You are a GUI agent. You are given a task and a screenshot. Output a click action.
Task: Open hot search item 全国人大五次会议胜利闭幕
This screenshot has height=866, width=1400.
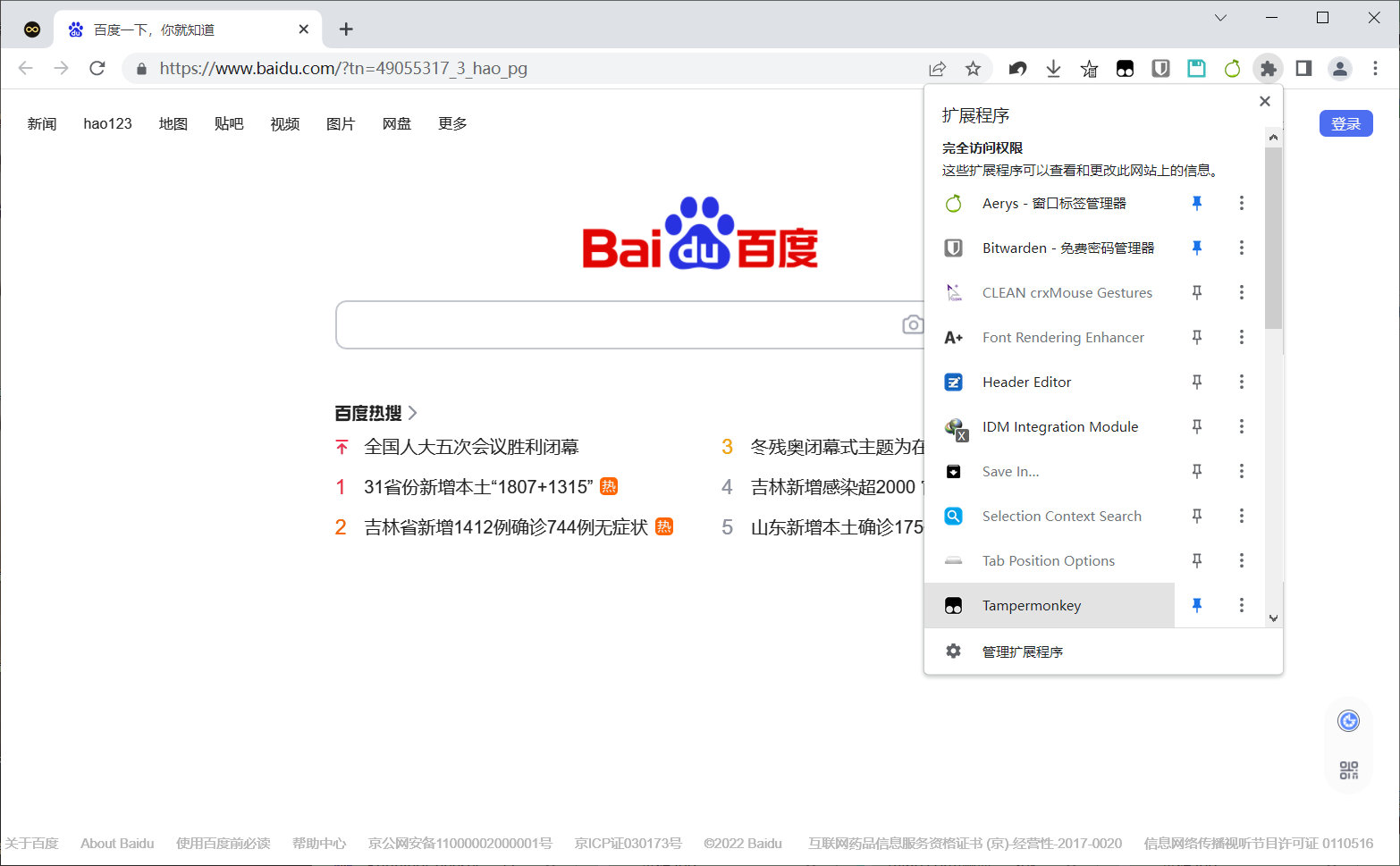tap(471, 447)
